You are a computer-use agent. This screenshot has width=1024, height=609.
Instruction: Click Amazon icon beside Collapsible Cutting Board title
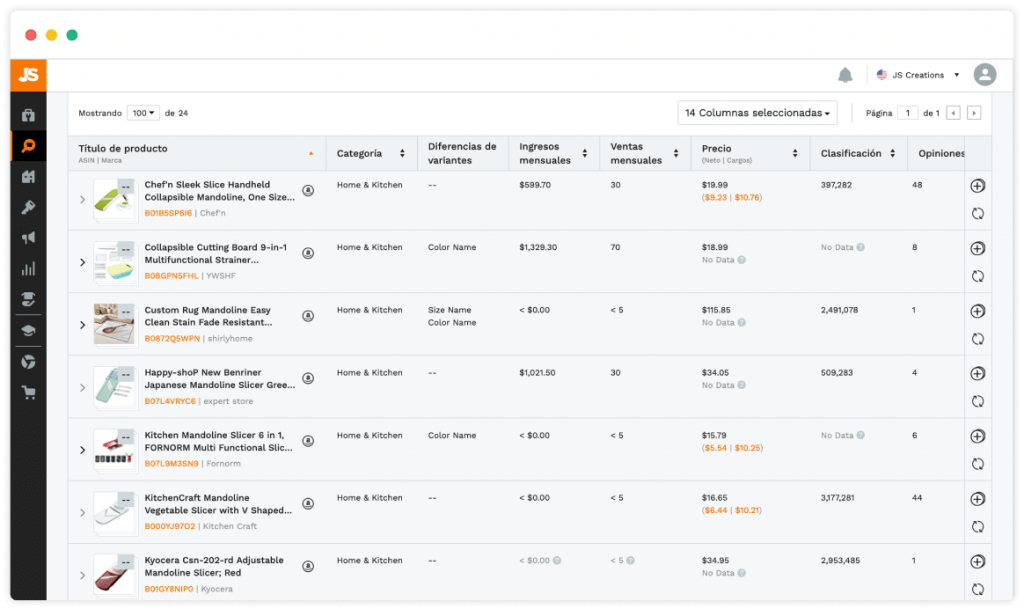[x=308, y=253]
